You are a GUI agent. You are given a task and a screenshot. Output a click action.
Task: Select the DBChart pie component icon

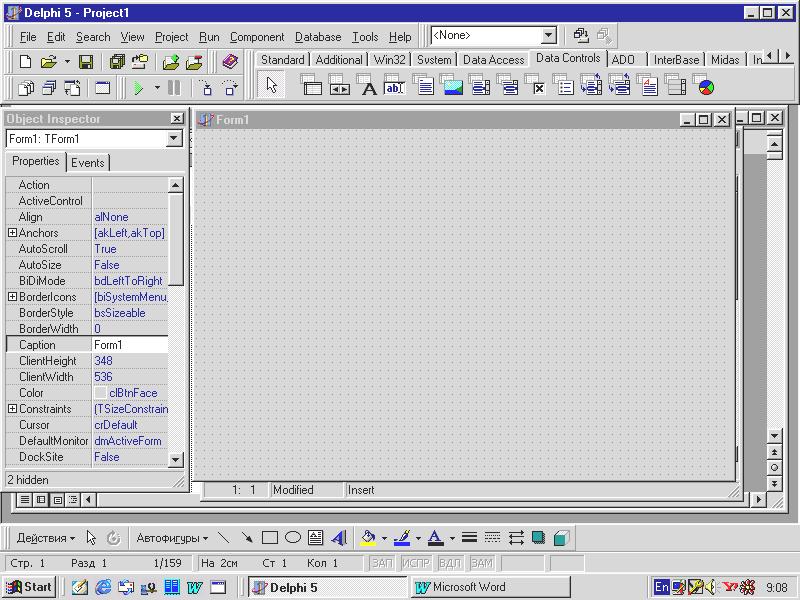(x=704, y=85)
